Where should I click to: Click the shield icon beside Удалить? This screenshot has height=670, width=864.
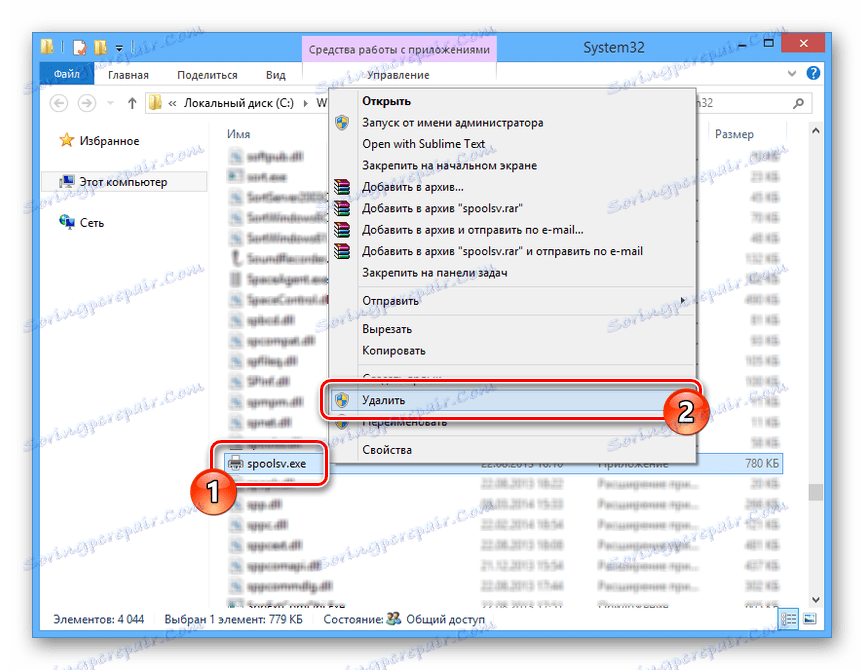pyautogui.click(x=342, y=400)
